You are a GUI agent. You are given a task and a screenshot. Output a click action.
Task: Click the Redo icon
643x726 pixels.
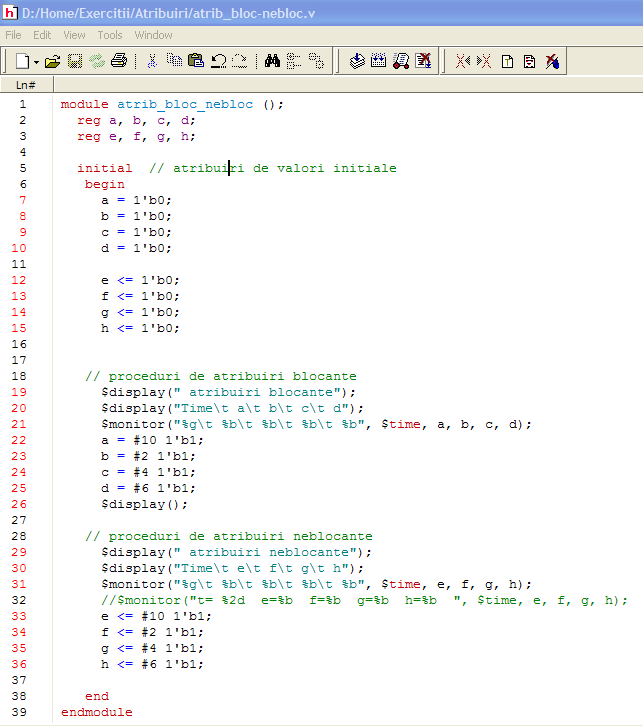(x=239, y=61)
